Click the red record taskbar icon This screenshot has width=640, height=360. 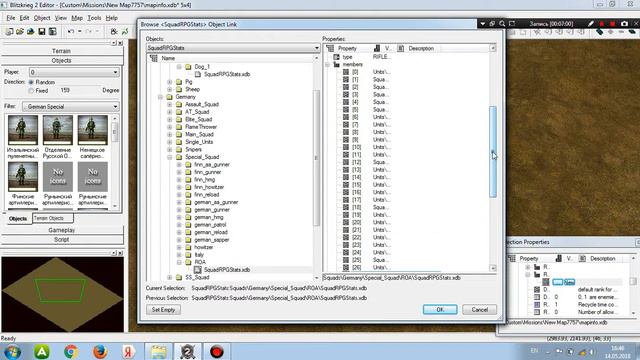pyautogui.click(x=217, y=351)
